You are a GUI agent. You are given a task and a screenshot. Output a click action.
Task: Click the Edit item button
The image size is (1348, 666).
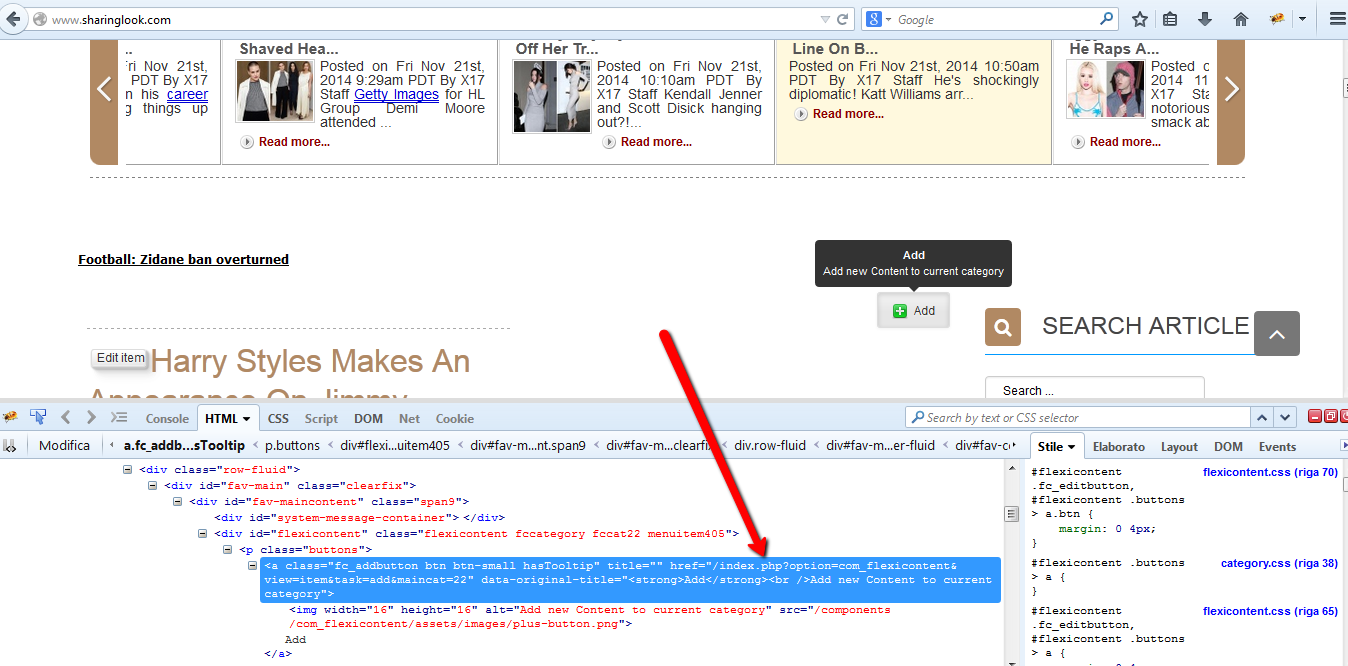point(120,358)
